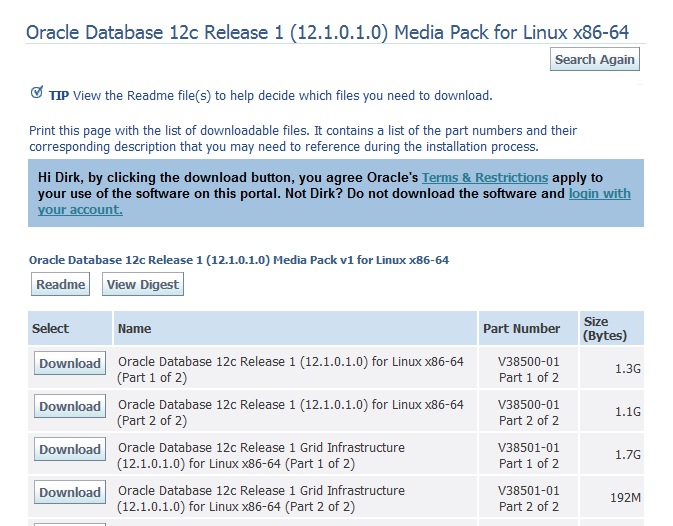Click the Search Again button
The height and width of the screenshot is (526, 673).
(x=594, y=59)
